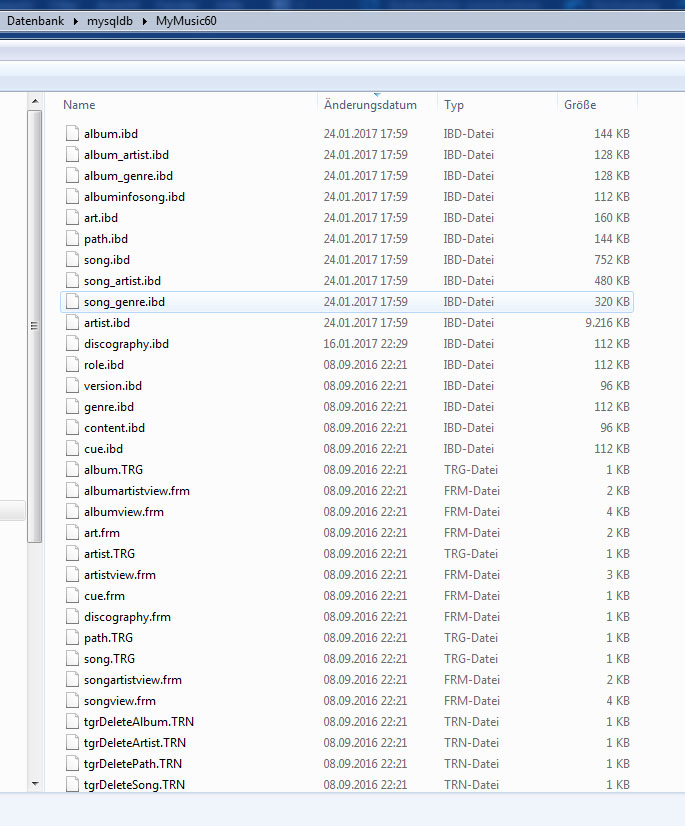The height and width of the screenshot is (826, 685).
Task: Select the tgrDeleteArtist.TRN file name
Action: coord(135,743)
